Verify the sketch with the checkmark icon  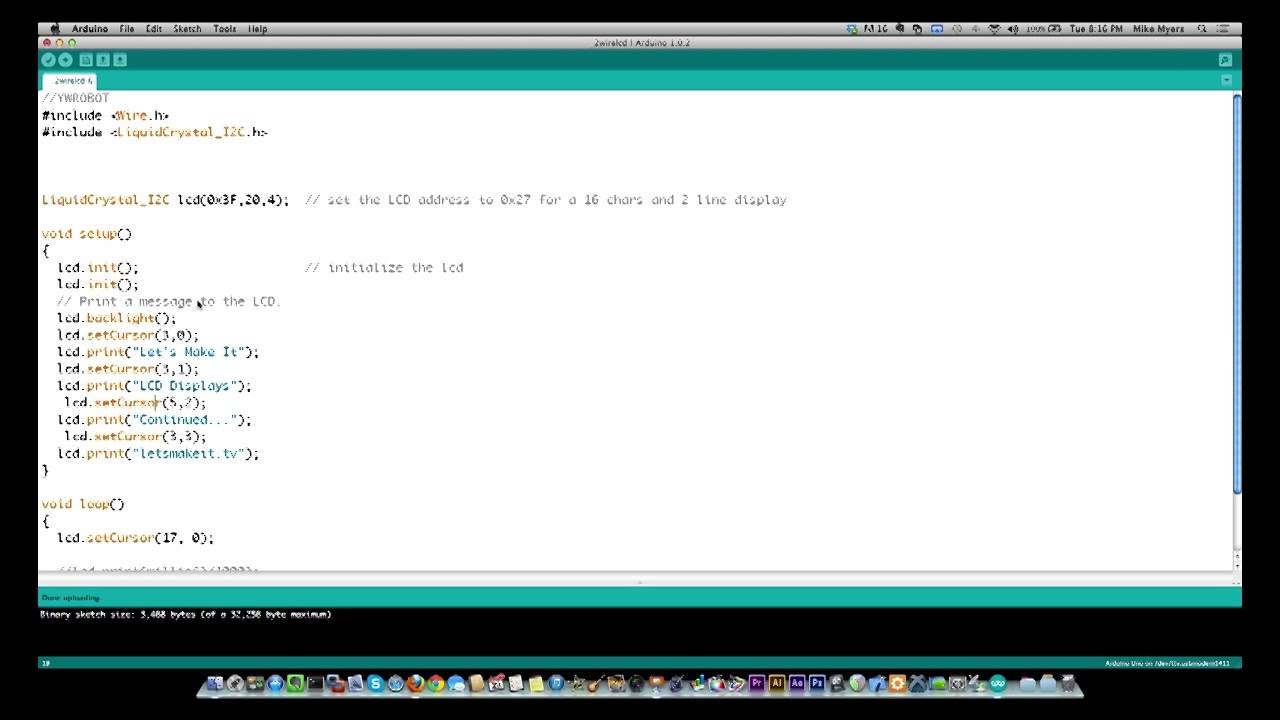pyautogui.click(x=48, y=59)
